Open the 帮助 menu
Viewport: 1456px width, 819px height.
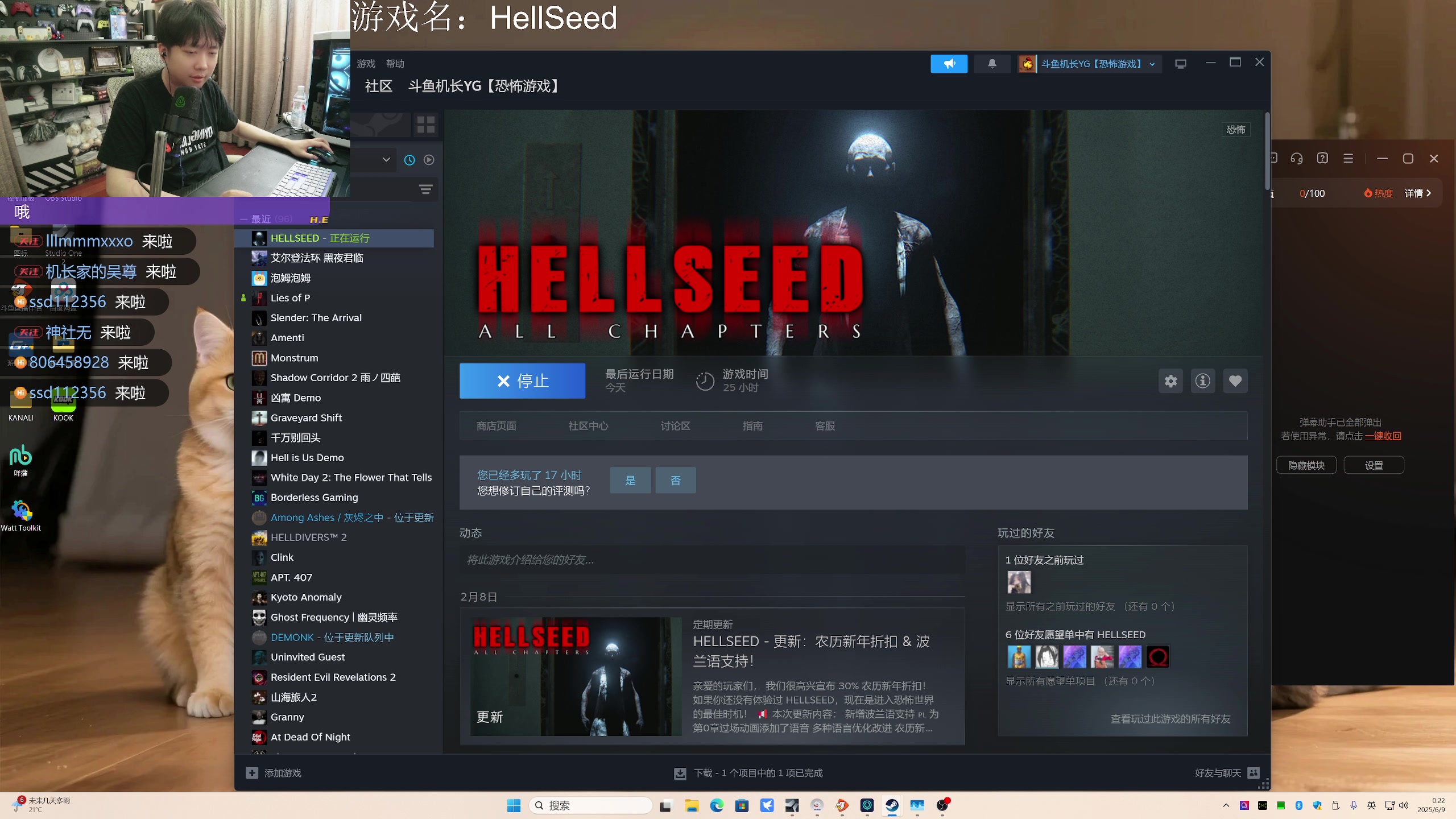[x=395, y=64]
